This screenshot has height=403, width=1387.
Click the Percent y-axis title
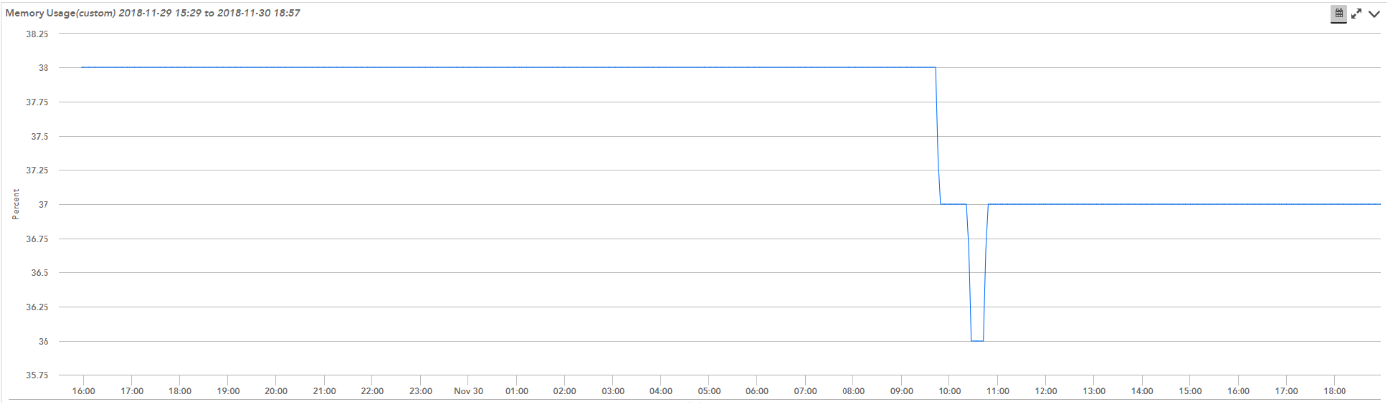tap(15, 204)
